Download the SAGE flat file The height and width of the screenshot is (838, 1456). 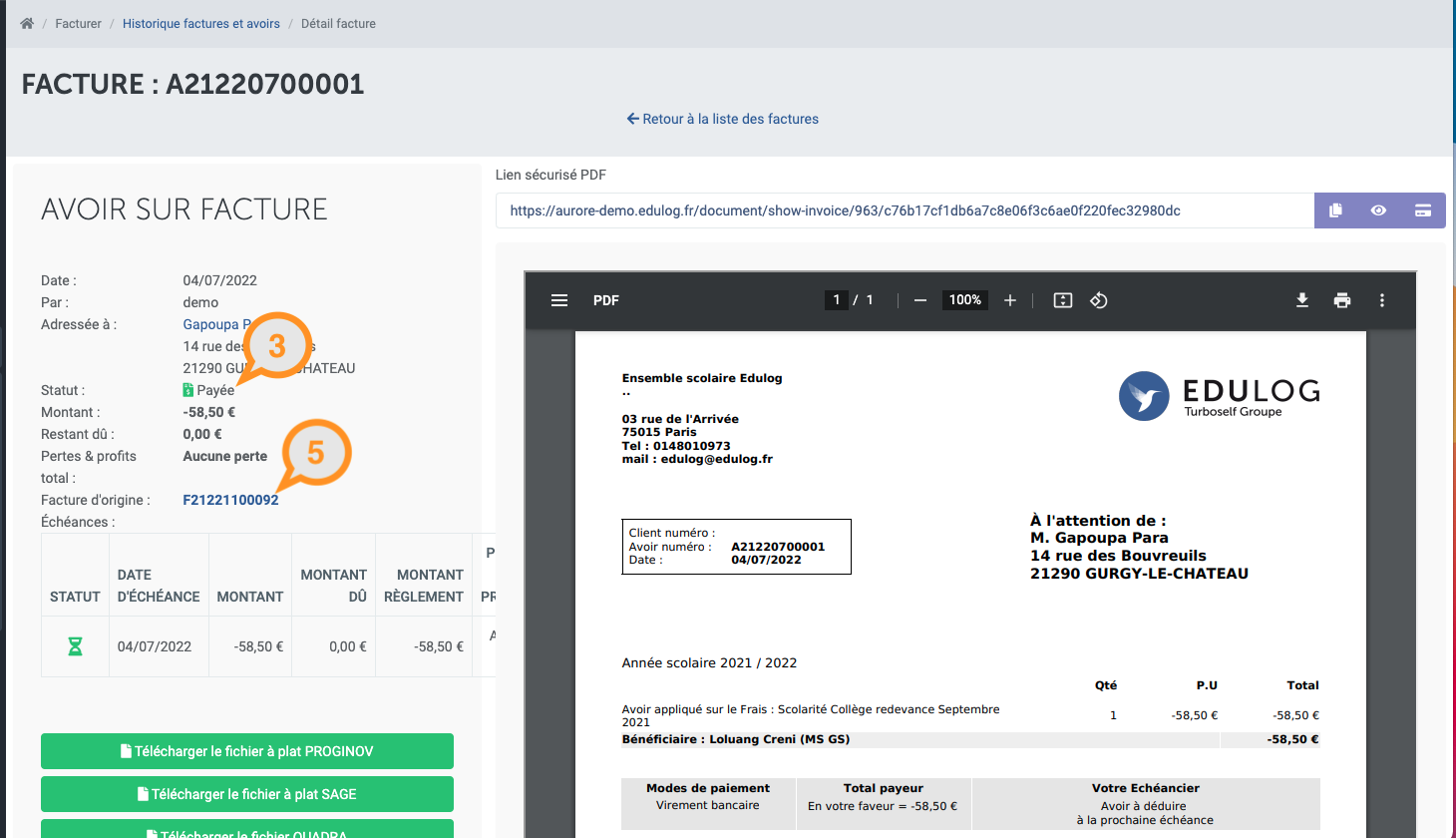(x=247, y=794)
